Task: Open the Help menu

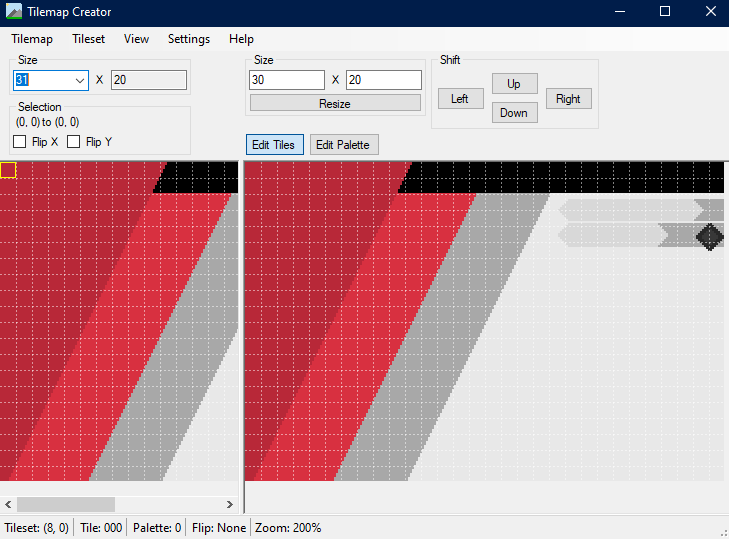Action: pos(241,39)
